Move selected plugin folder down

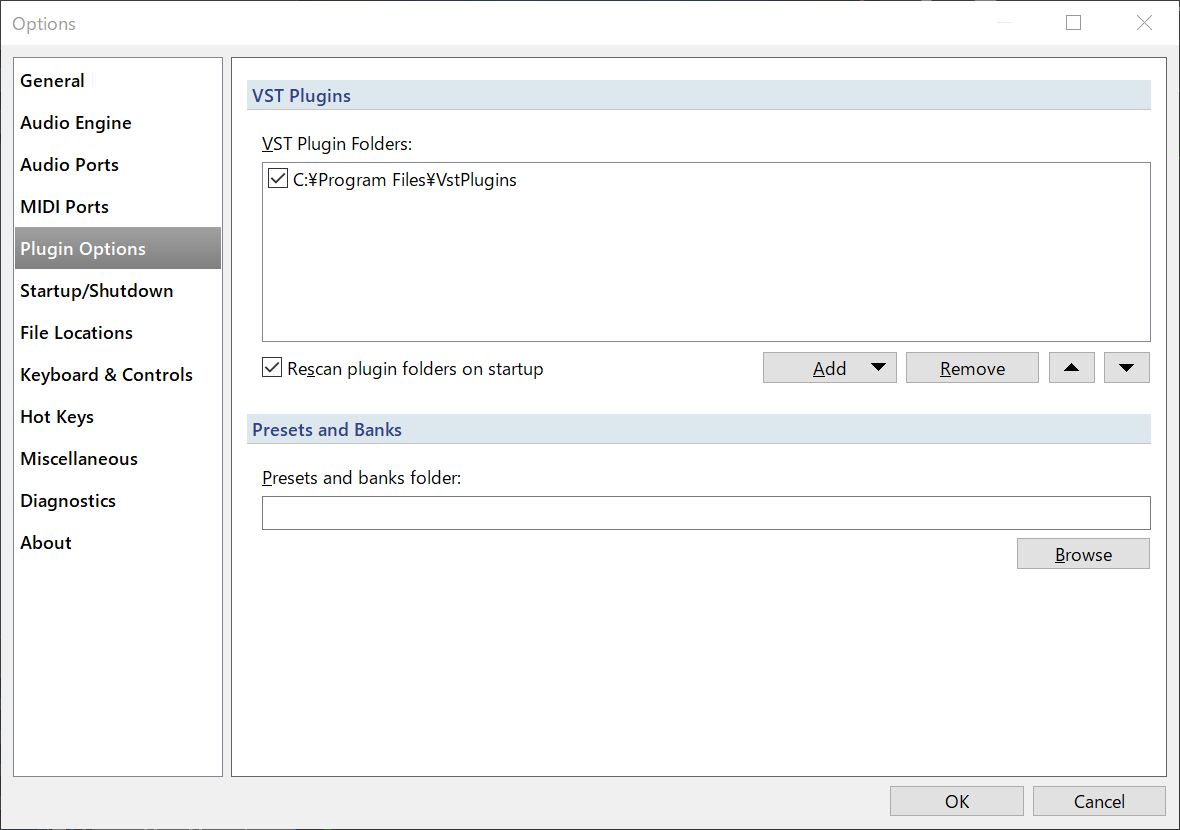point(1126,368)
